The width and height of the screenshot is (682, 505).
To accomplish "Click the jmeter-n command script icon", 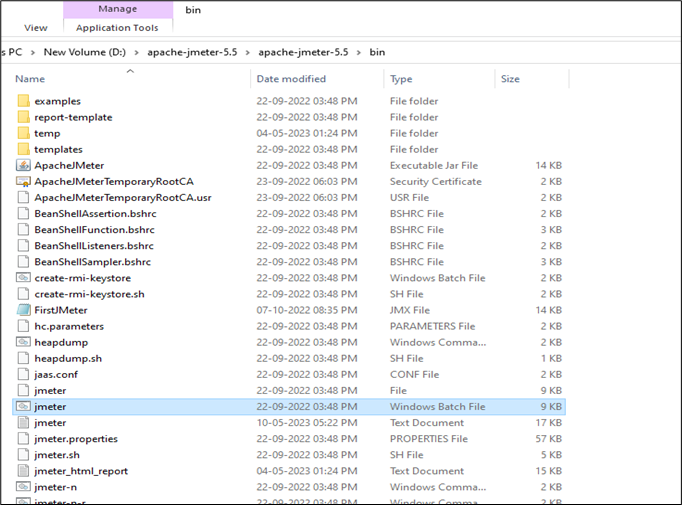I will (23, 487).
